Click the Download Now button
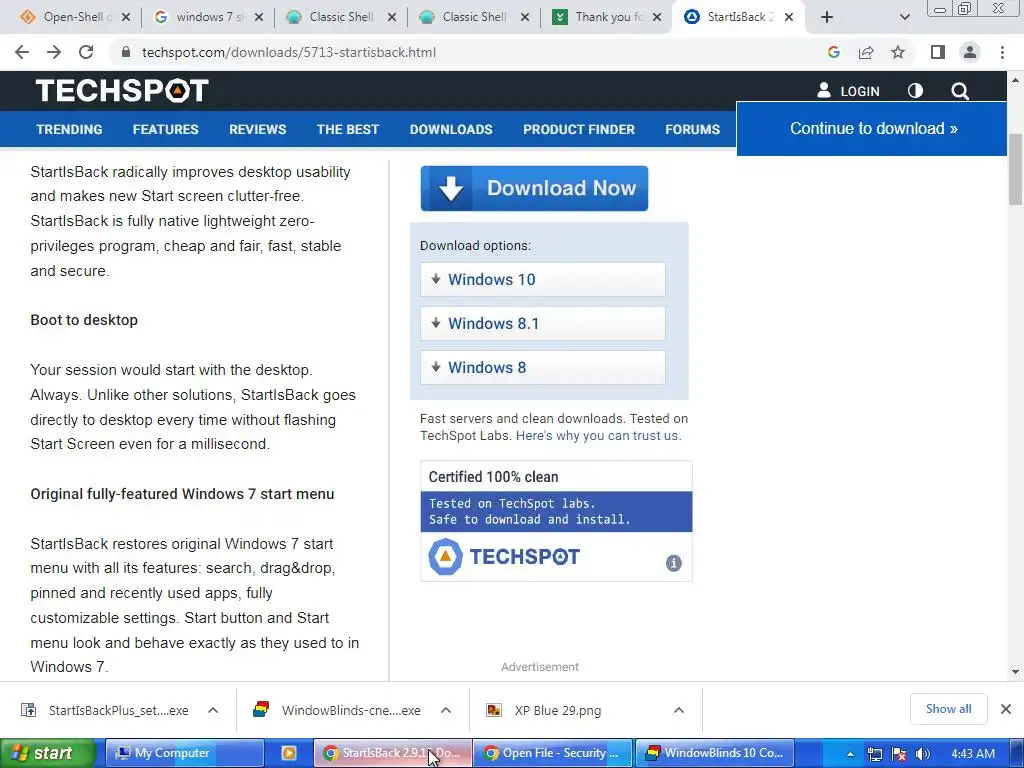This screenshot has height=768, width=1024. pos(534,188)
